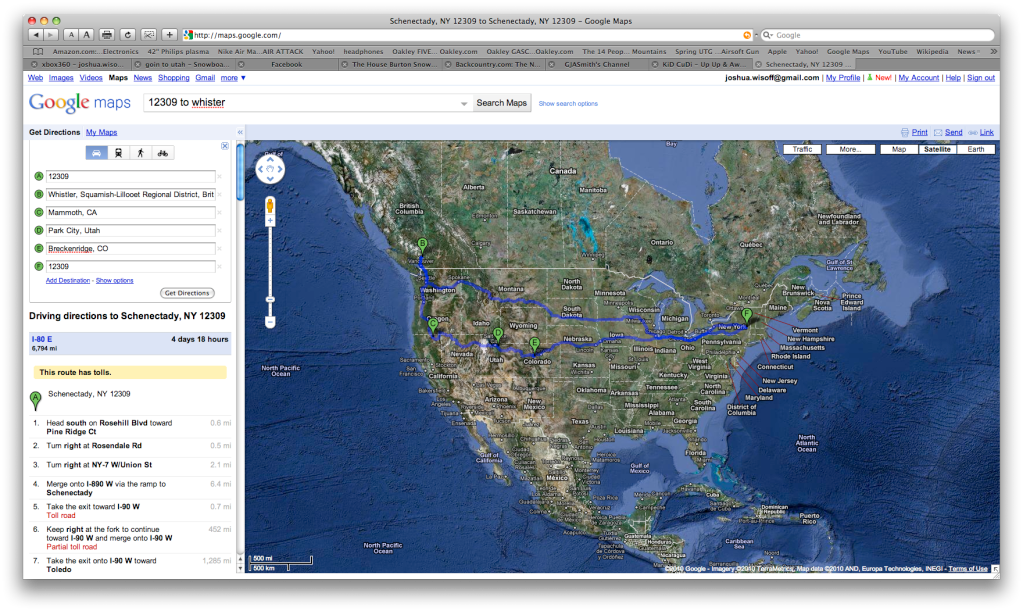The image size is (1023, 611).
Task: Click map marker C in California
Action: pos(432,325)
